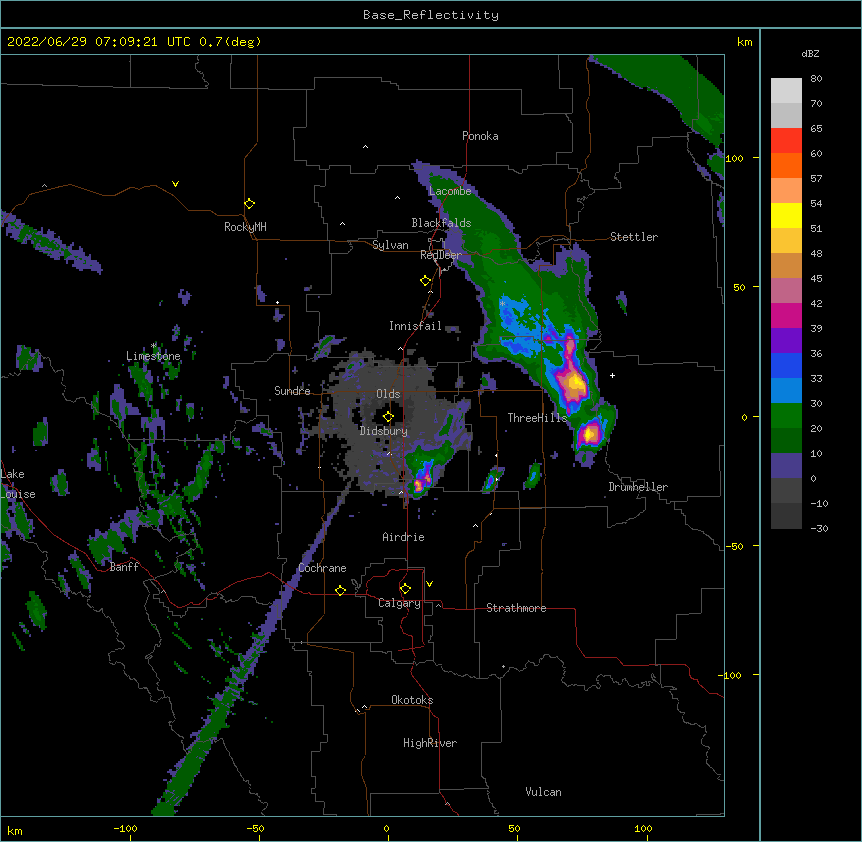Select the yellow 51-54 dBZ legend swatch
The image size is (862, 842).
click(786, 215)
